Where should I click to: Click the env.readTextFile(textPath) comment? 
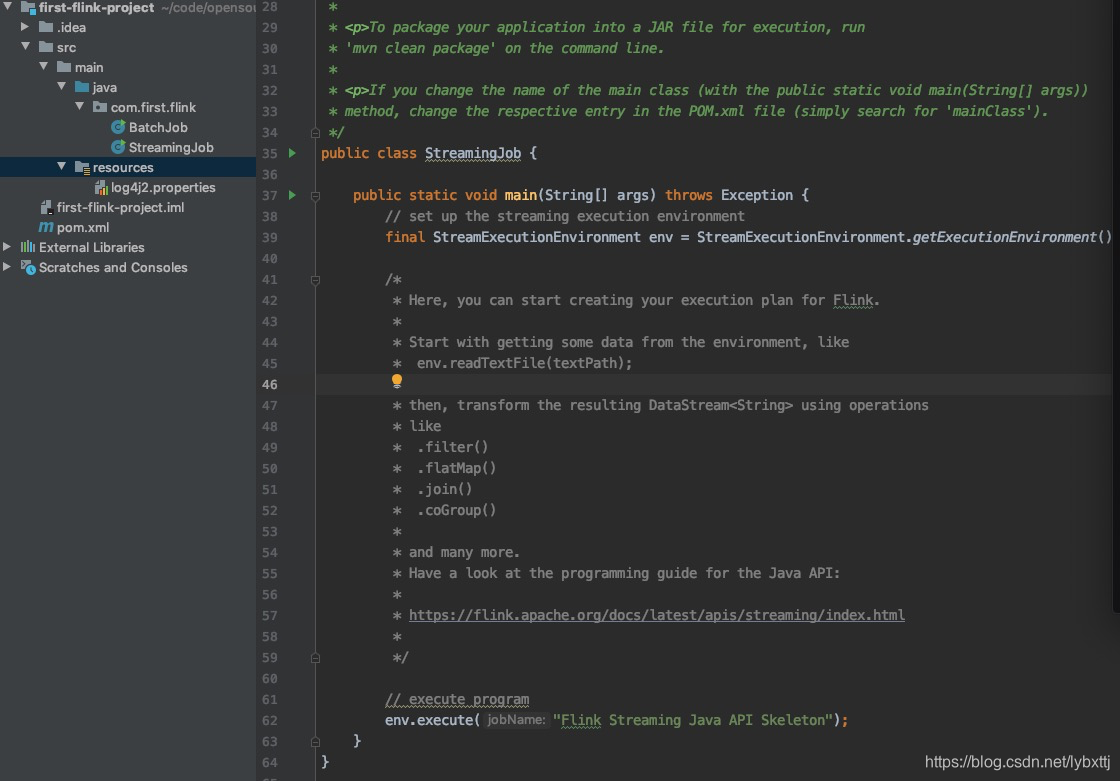point(524,363)
